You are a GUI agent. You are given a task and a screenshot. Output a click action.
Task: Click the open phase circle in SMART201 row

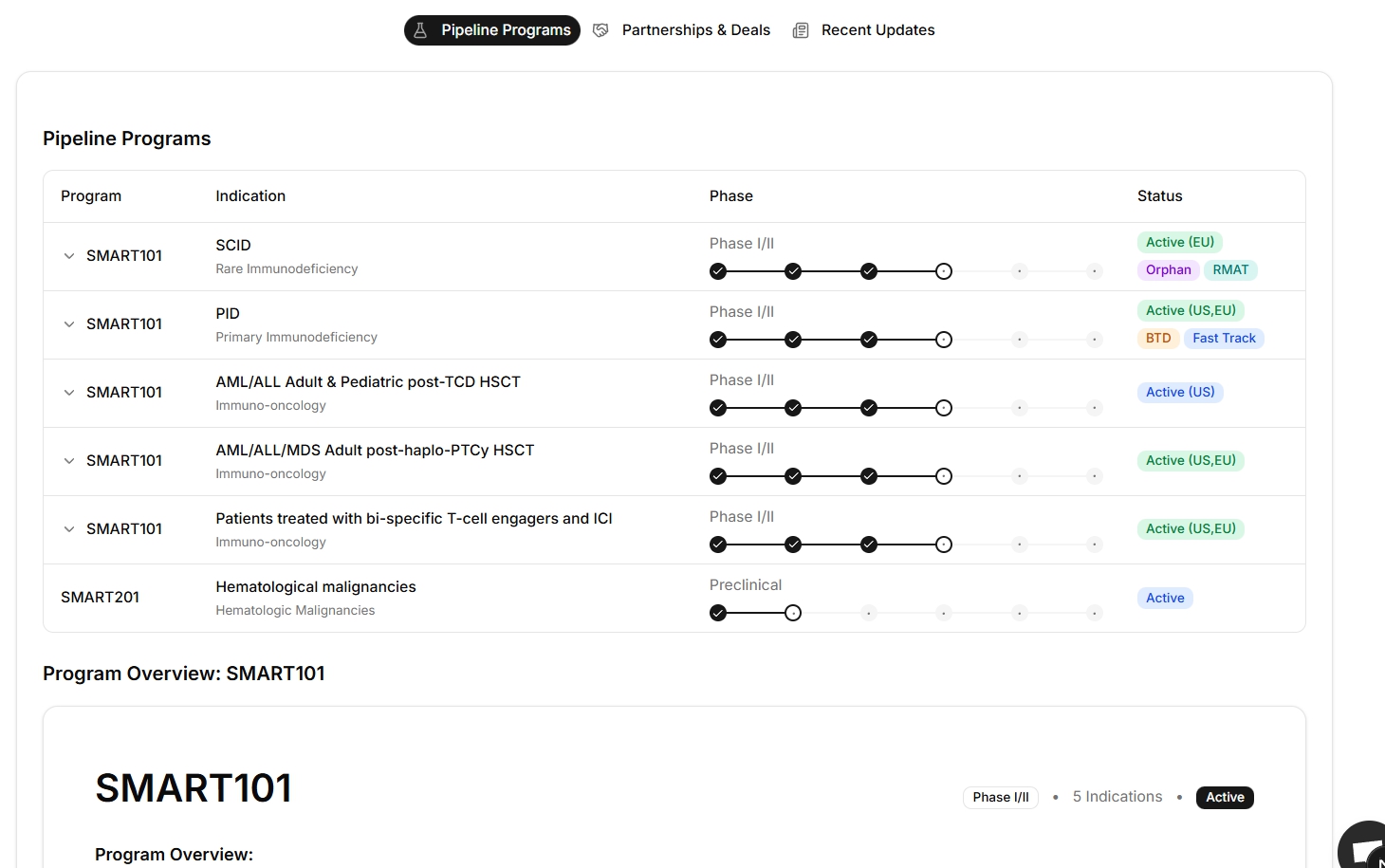[x=793, y=613]
